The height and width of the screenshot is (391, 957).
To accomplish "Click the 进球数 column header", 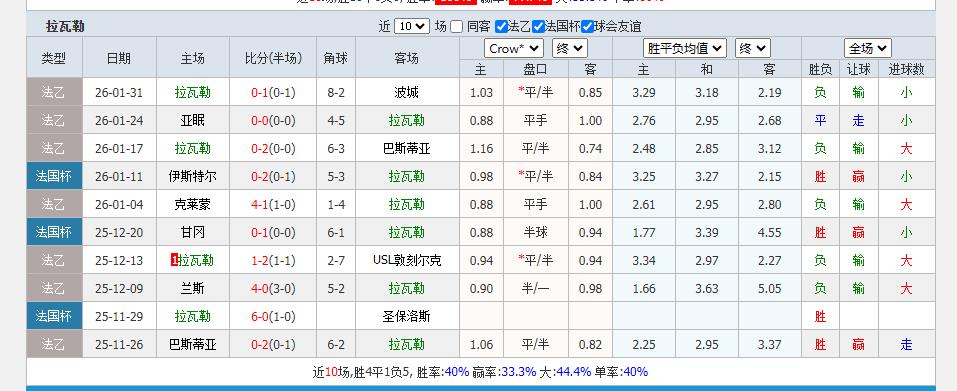I will pos(906,70).
